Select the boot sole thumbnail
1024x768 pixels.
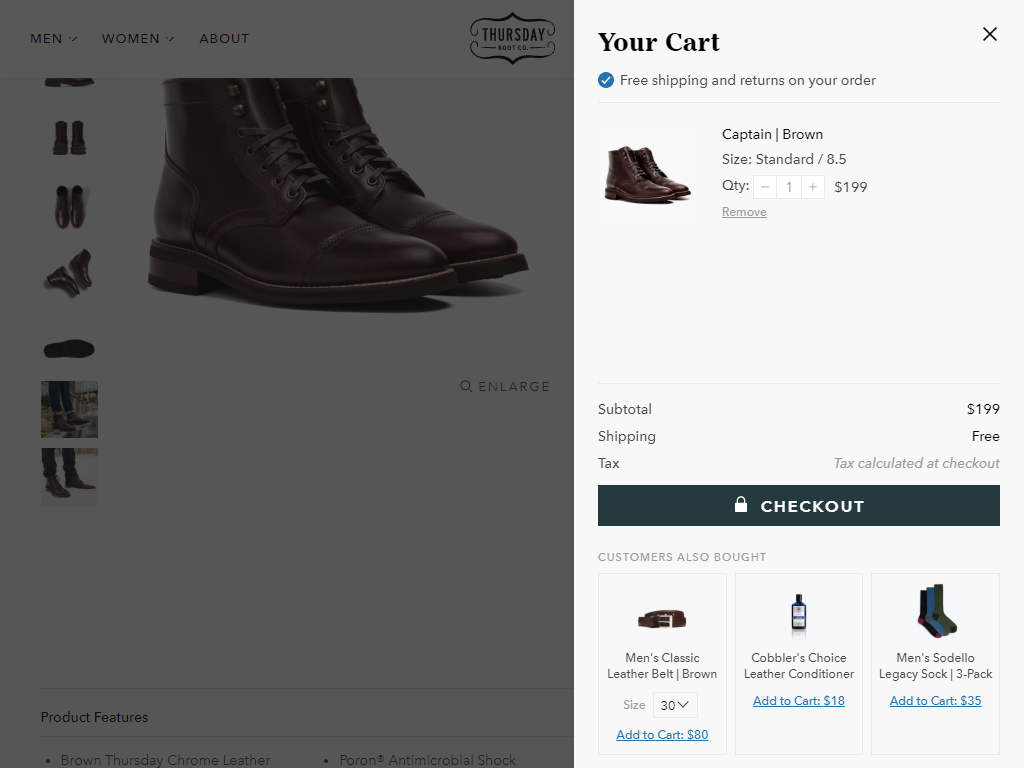[69, 348]
